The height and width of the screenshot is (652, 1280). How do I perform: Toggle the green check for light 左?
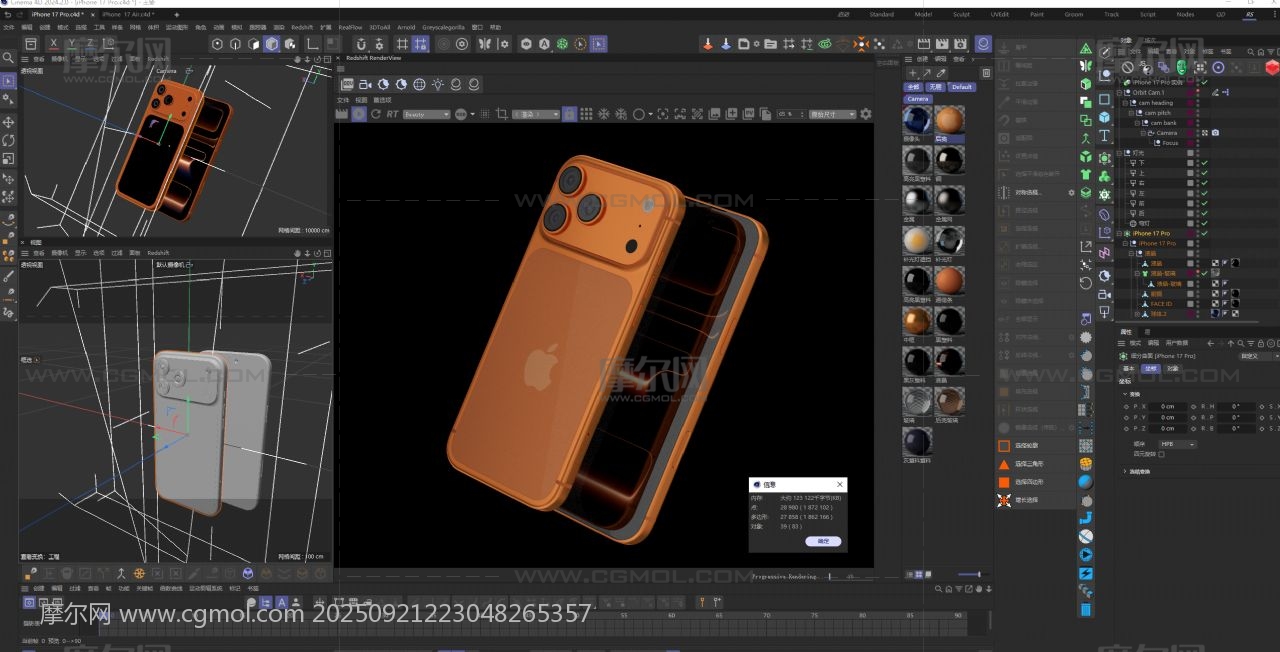pyautogui.click(x=1204, y=193)
